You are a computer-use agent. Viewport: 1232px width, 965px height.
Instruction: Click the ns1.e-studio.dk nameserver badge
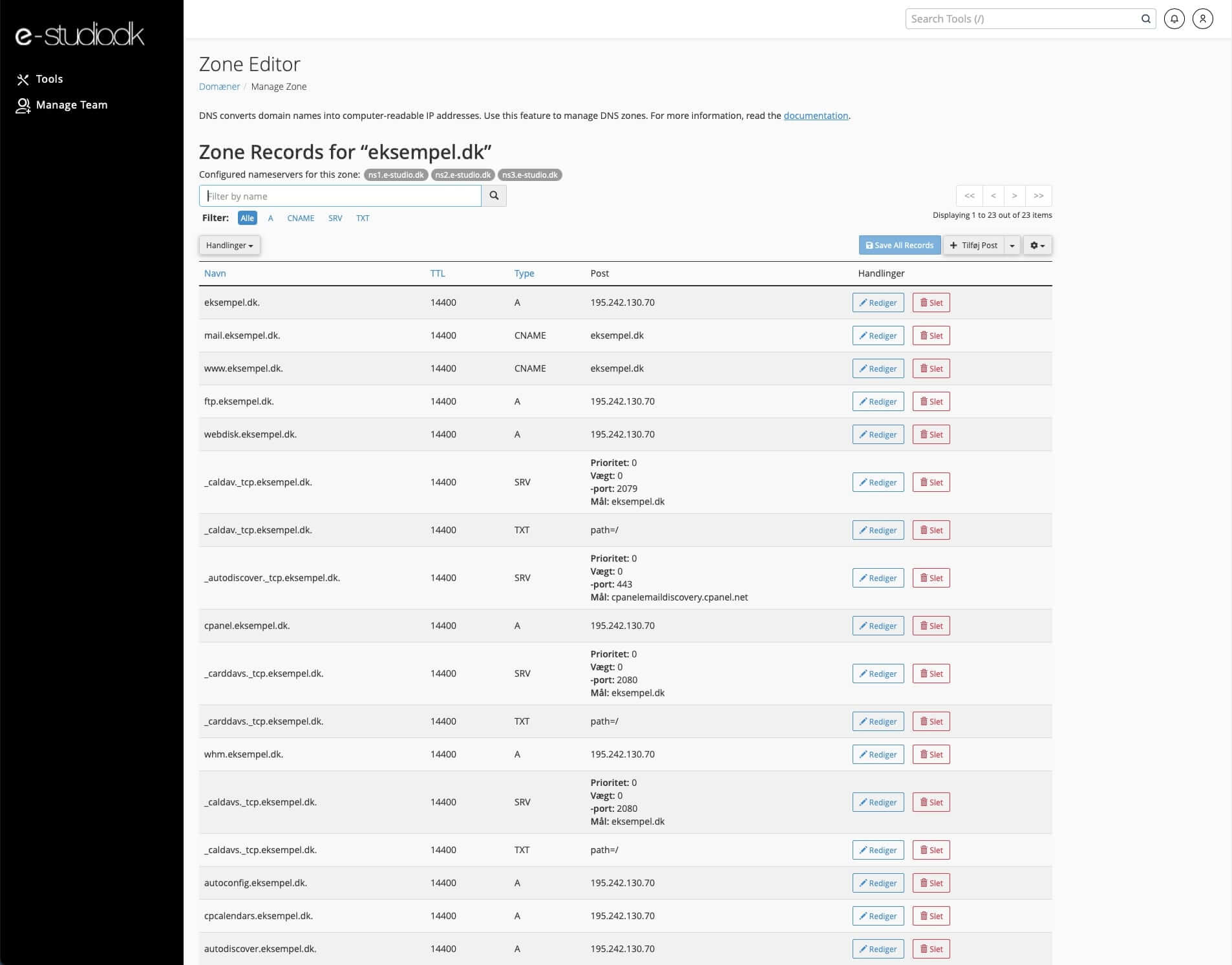tap(396, 175)
